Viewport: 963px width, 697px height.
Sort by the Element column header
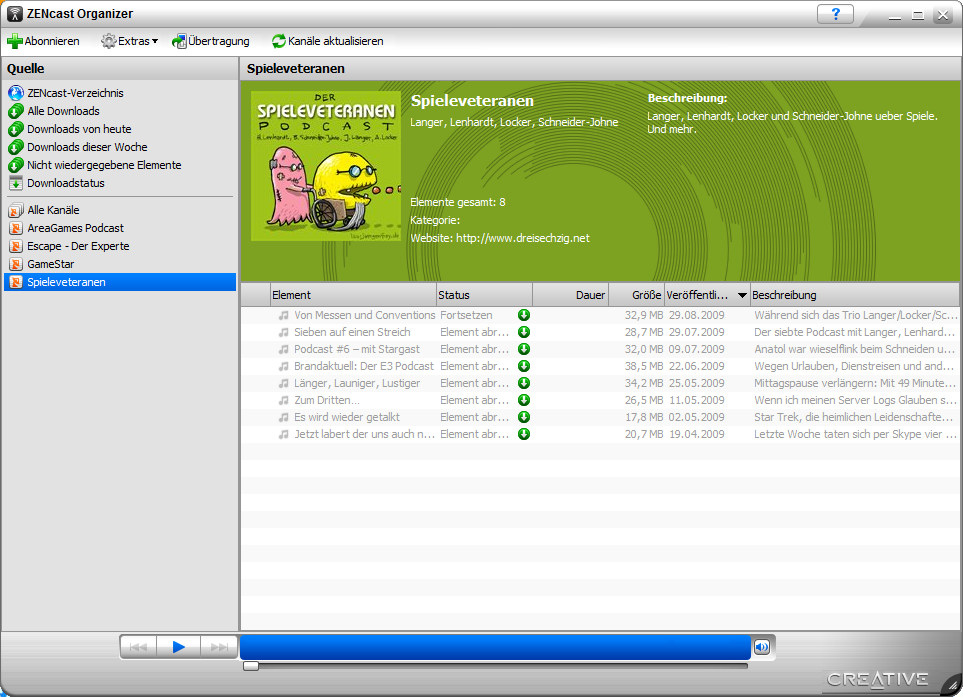[x=353, y=295]
